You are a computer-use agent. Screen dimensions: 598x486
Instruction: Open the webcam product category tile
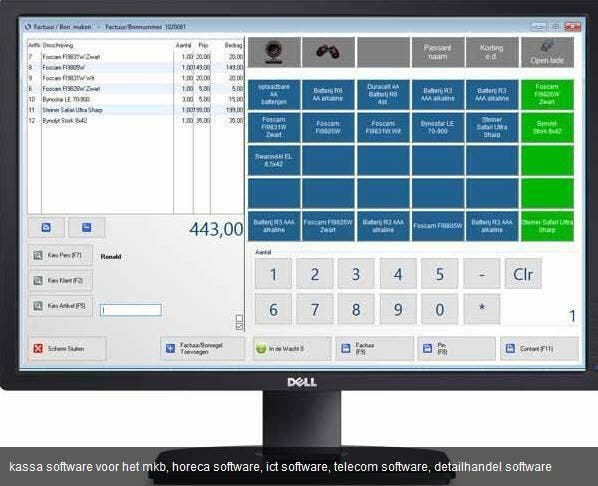click(x=274, y=52)
